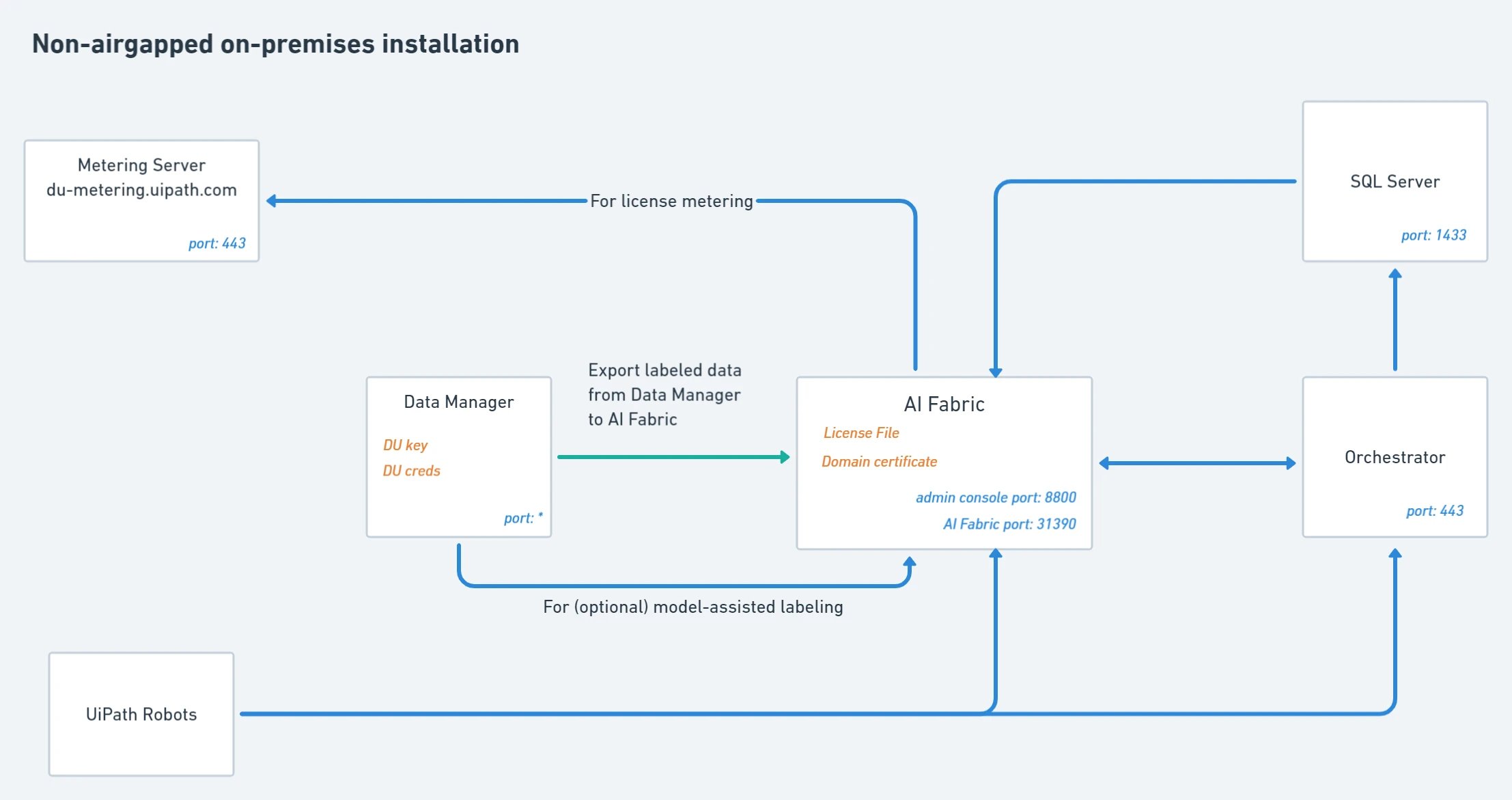Select the du-metering.uipath.com address text

141,190
